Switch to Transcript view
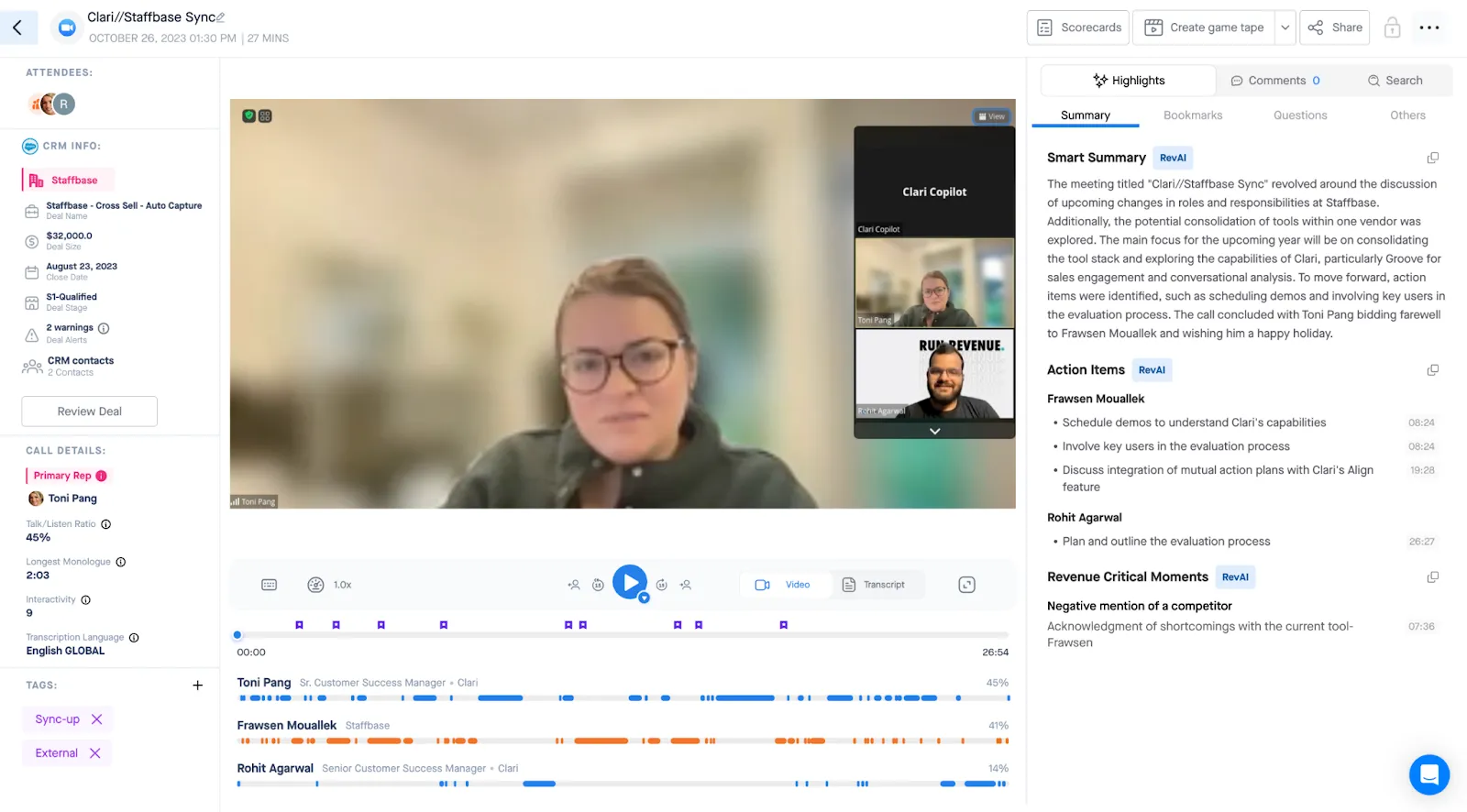This screenshot has height=812, width=1467. pos(875,585)
